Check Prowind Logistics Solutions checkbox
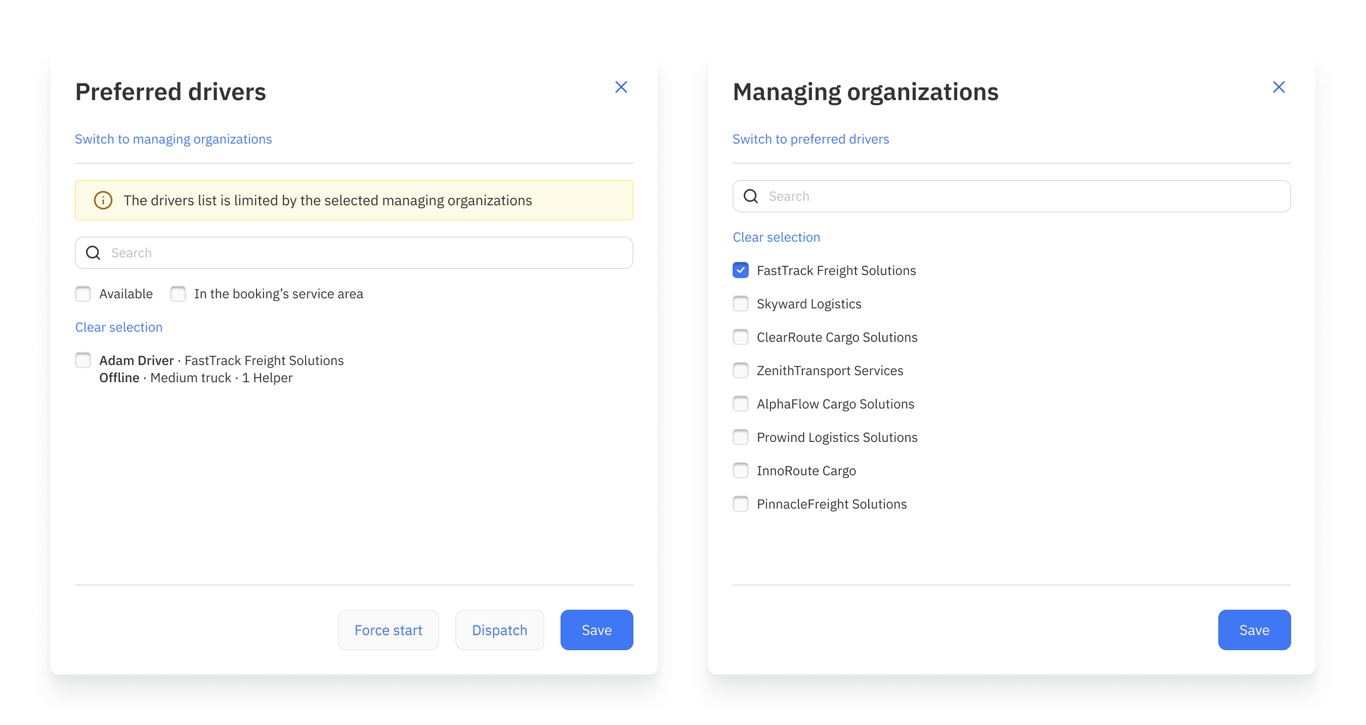This screenshot has width=1366, height=725. (x=741, y=437)
